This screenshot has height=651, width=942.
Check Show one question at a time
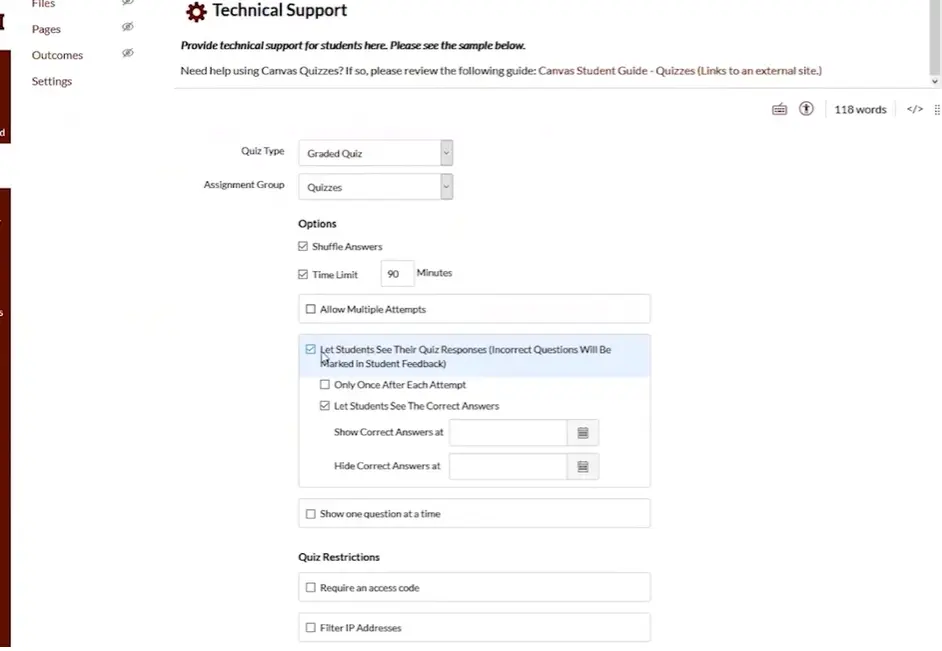click(311, 514)
